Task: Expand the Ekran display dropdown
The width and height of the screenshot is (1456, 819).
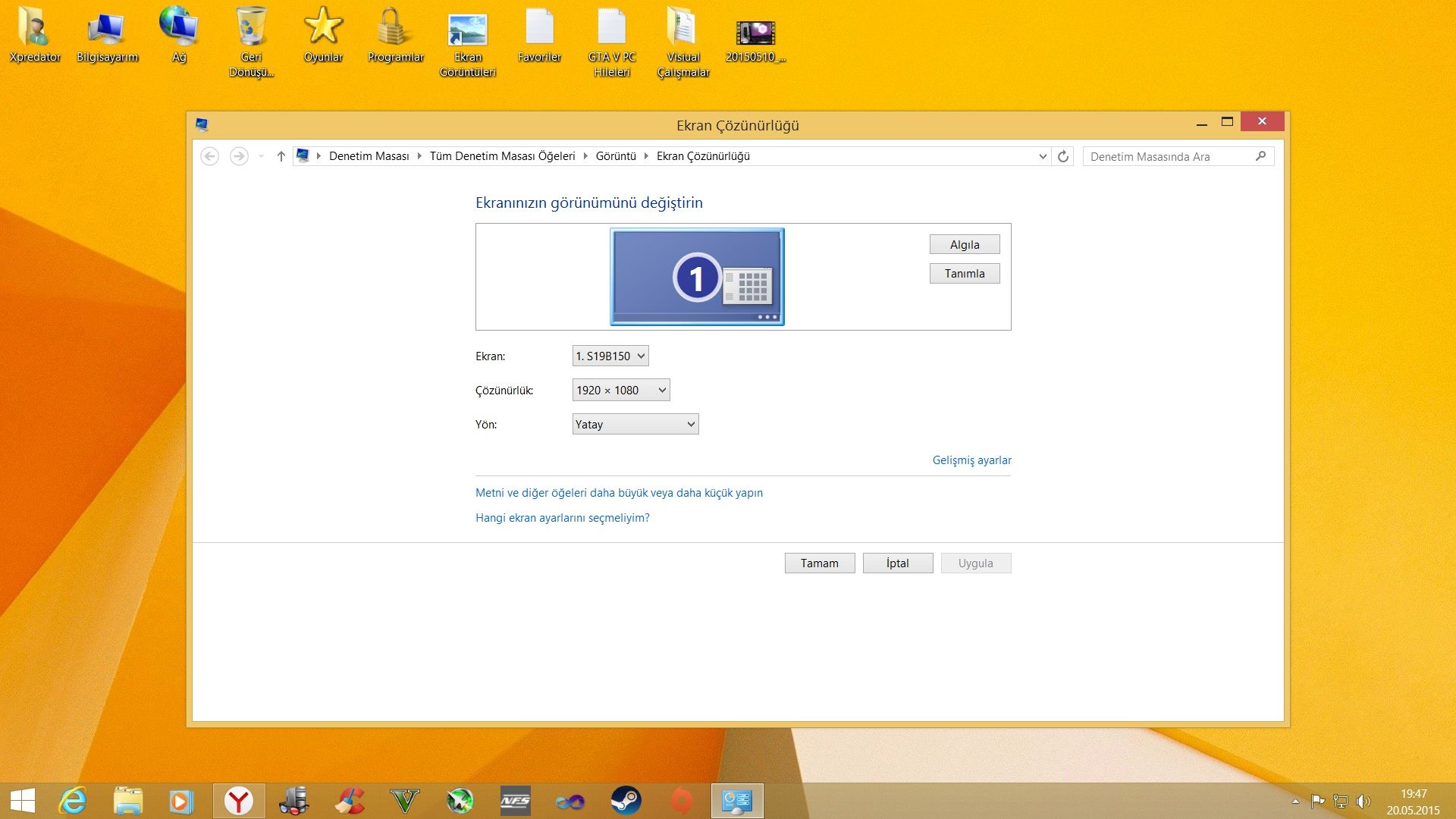Action: pyautogui.click(x=610, y=356)
